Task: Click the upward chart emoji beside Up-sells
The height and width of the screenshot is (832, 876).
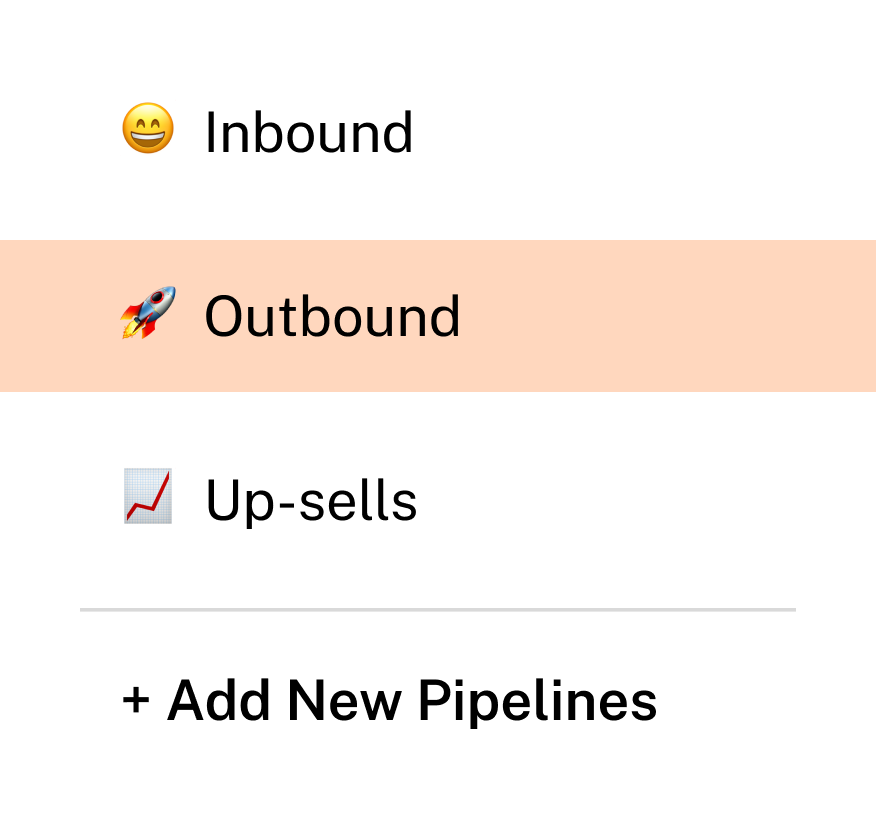Action: [x=148, y=496]
